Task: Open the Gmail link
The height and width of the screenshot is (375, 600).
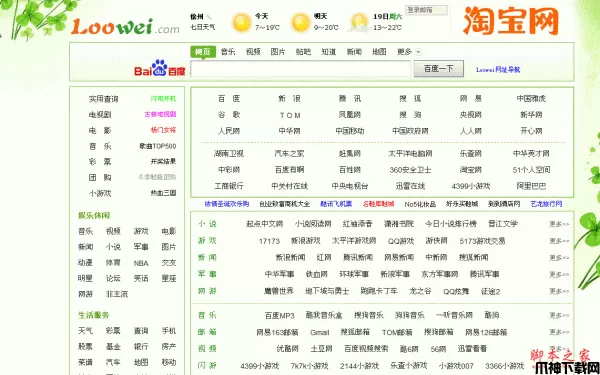Action: point(320,333)
